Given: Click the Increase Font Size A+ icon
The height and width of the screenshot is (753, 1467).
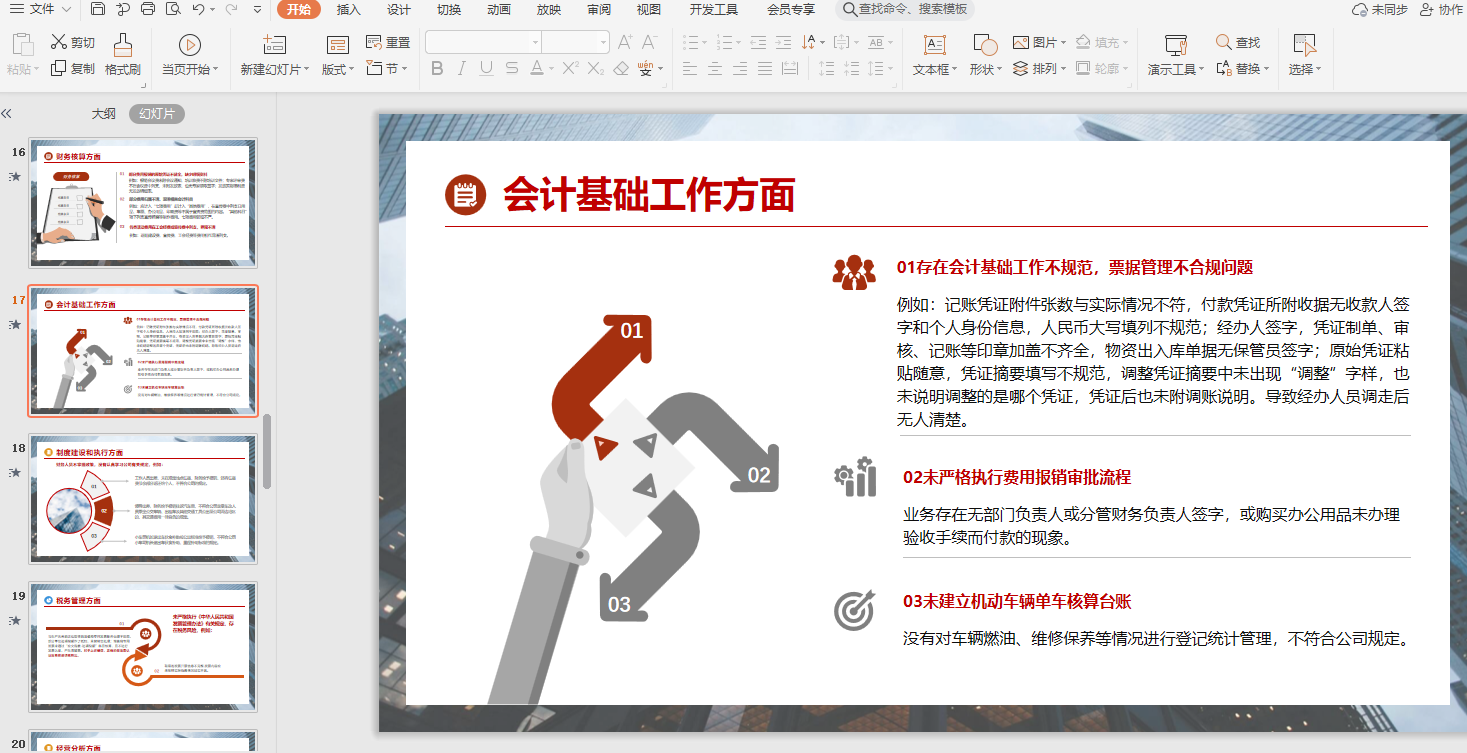Looking at the screenshot, I should pyautogui.click(x=625, y=43).
